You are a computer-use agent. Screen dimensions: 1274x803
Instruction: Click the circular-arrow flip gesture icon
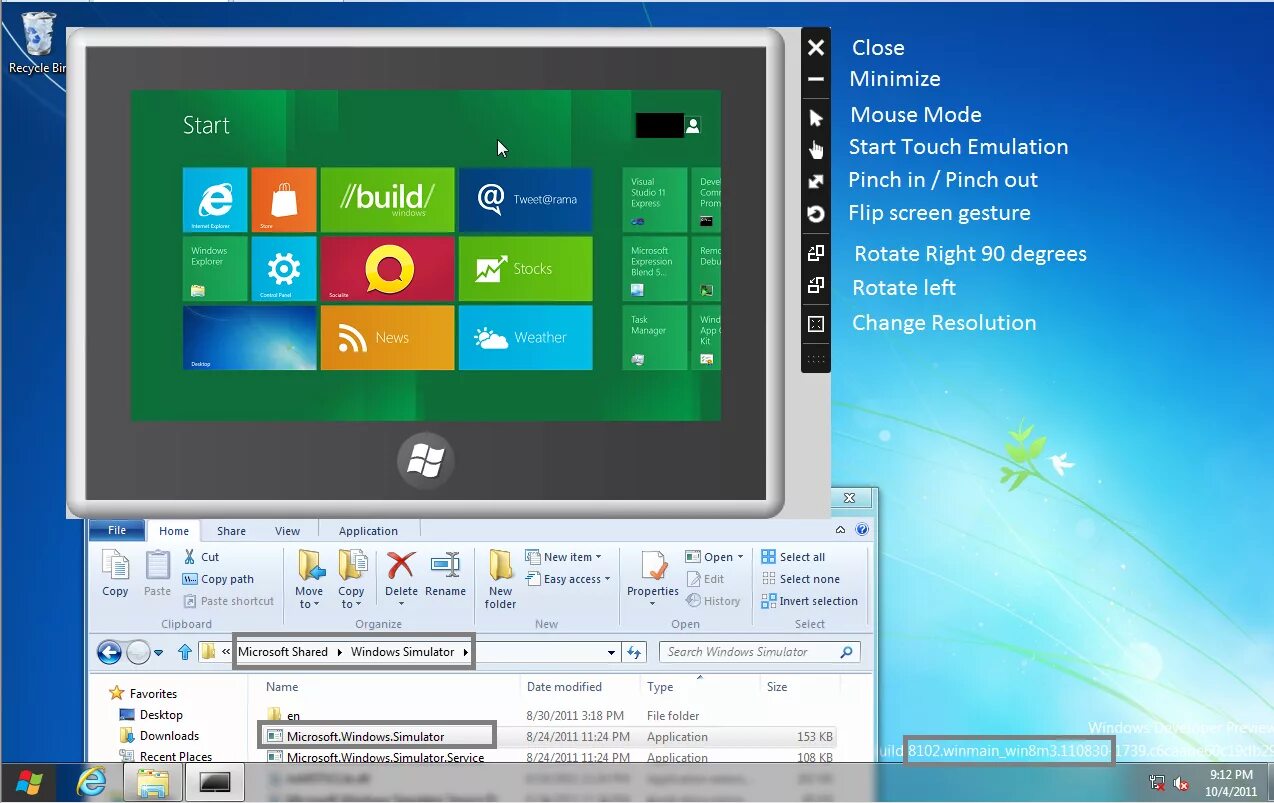816,214
